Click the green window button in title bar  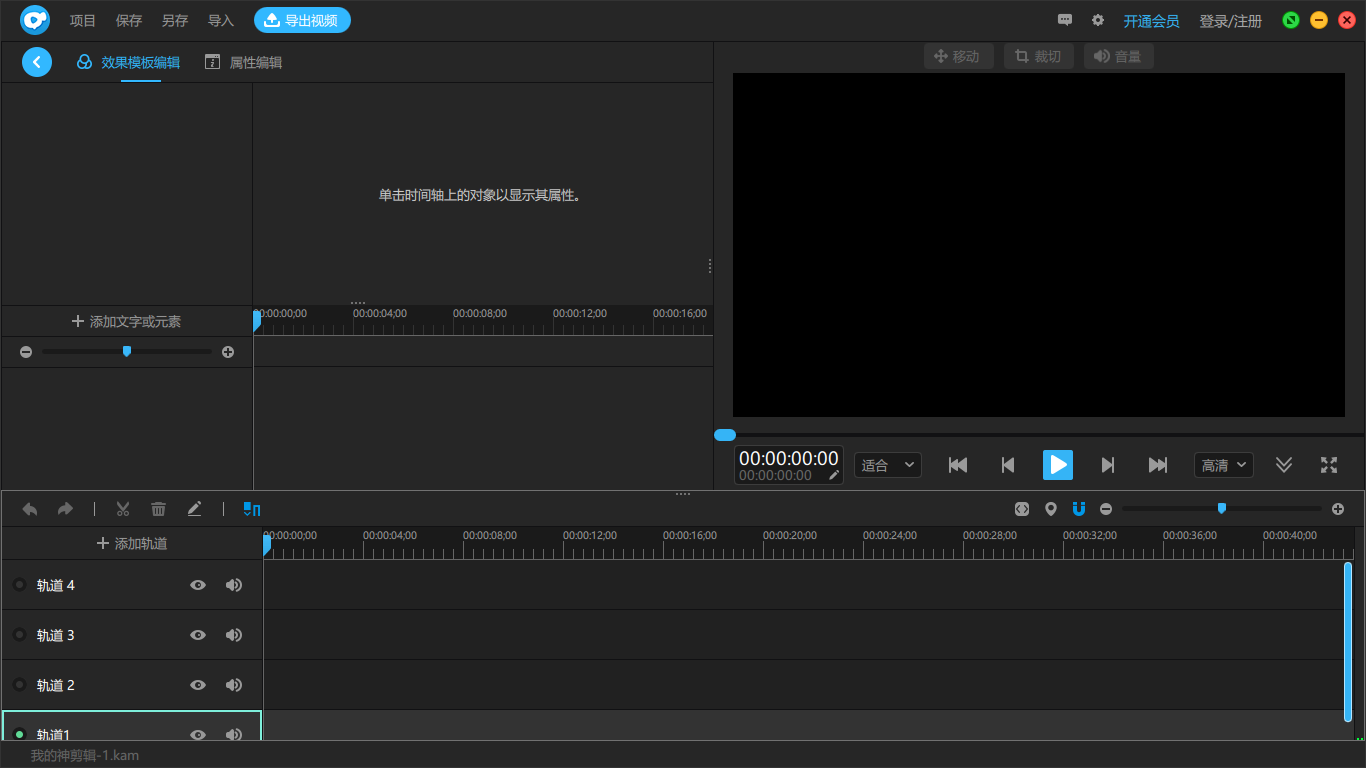(x=1291, y=20)
